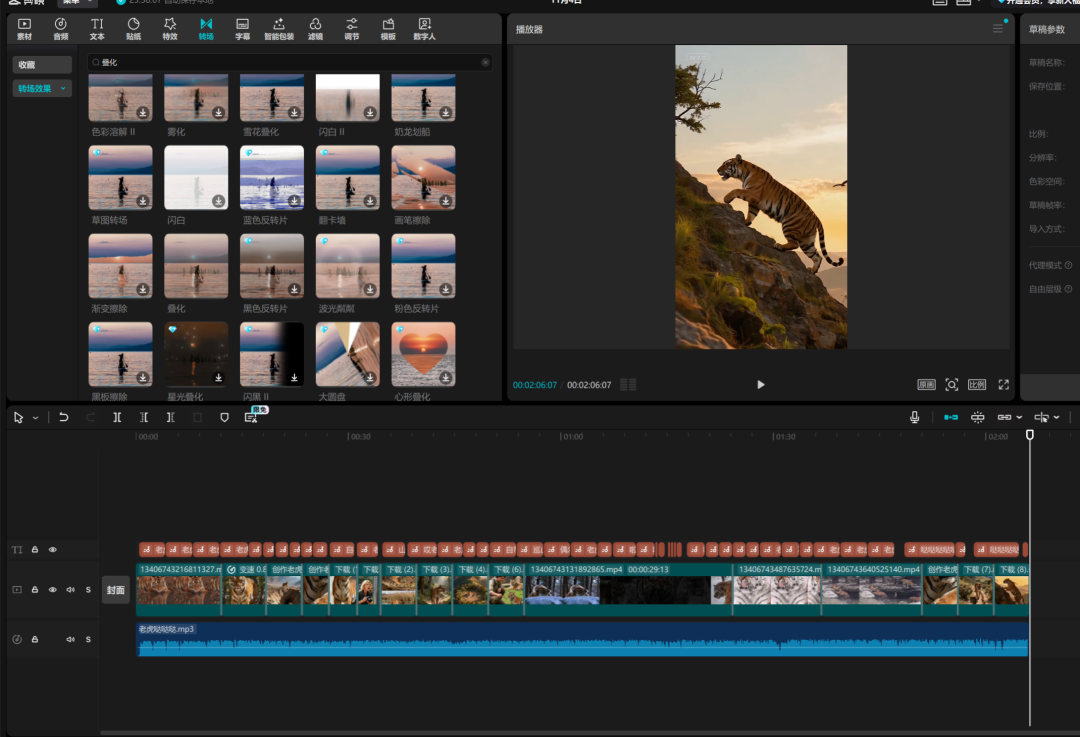Click the microphone record voiceover icon

click(914, 417)
